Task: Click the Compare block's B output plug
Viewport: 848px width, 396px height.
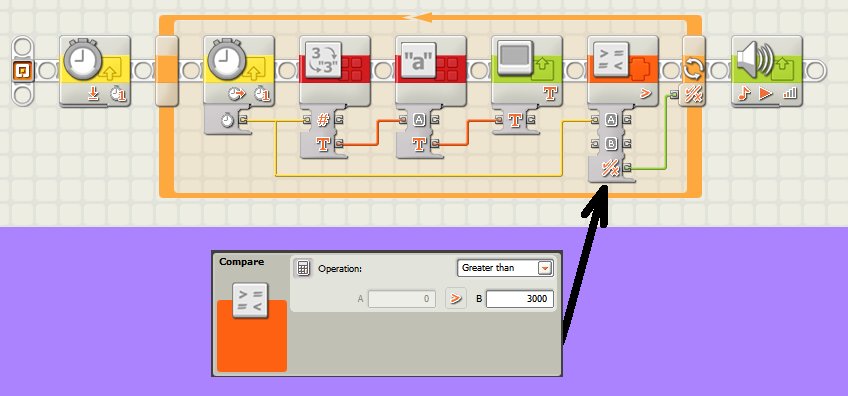Action: point(626,144)
